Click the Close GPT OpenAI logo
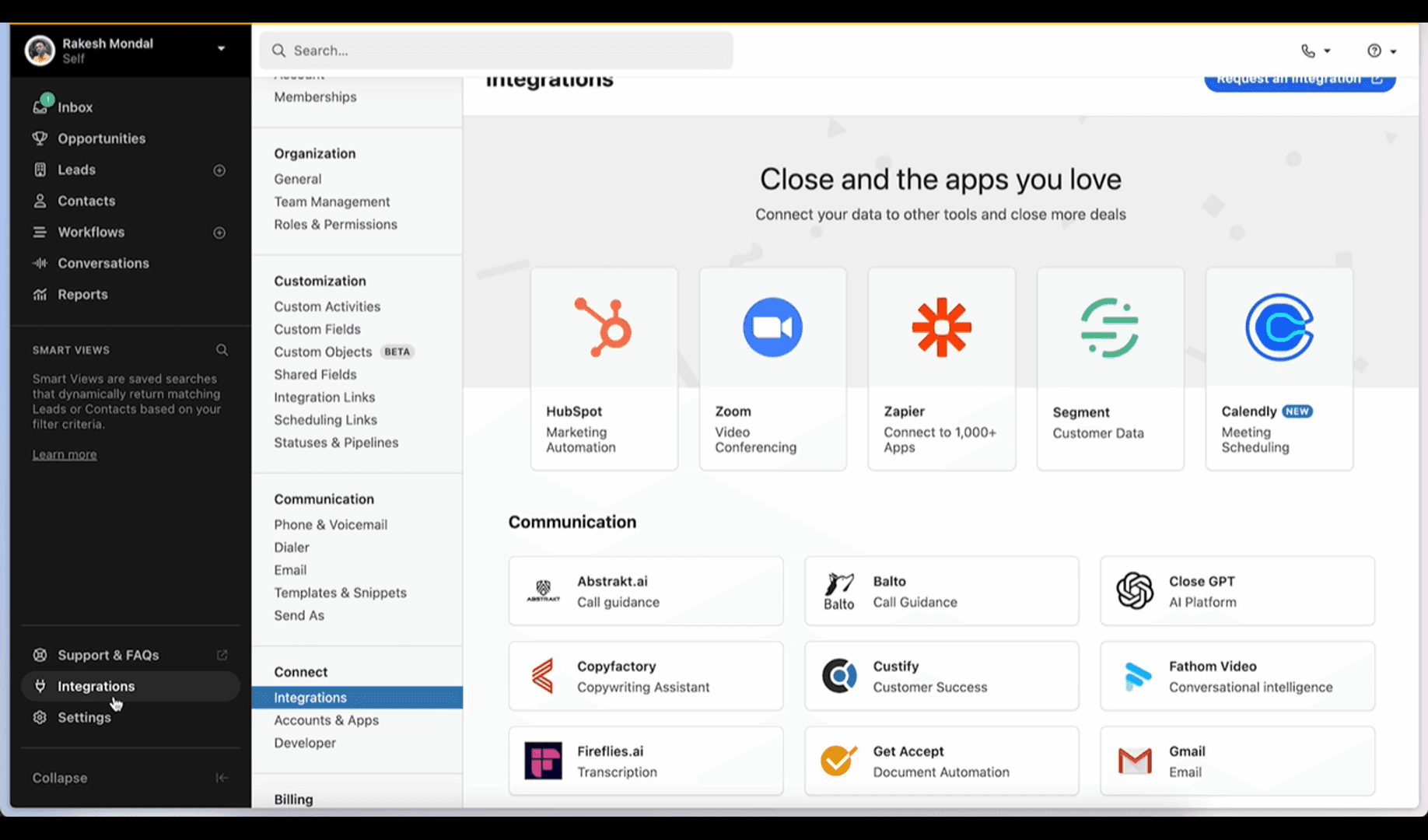1428x840 pixels. pos(1135,590)
